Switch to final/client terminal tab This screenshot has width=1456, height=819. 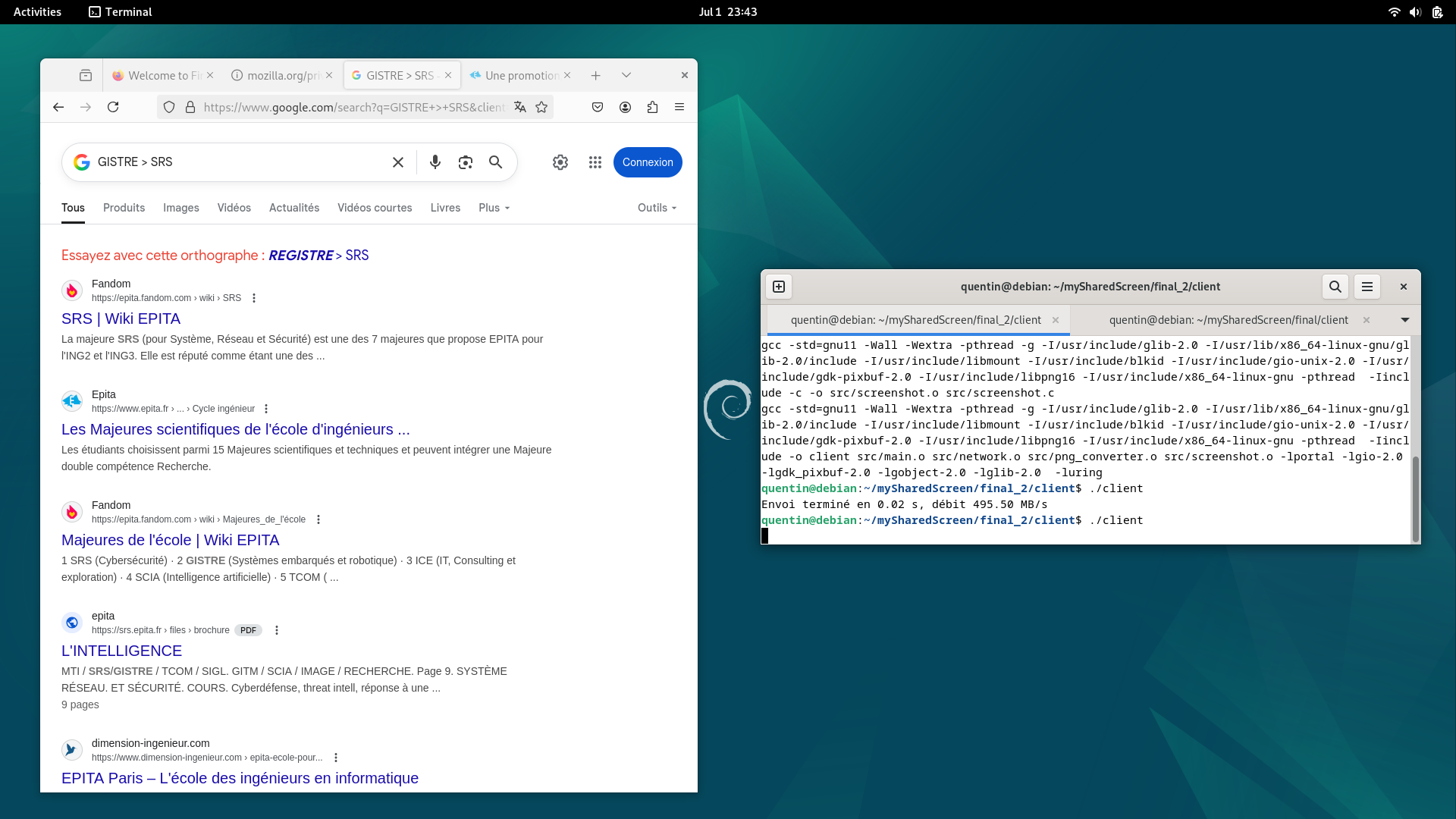click(1228, 320)
